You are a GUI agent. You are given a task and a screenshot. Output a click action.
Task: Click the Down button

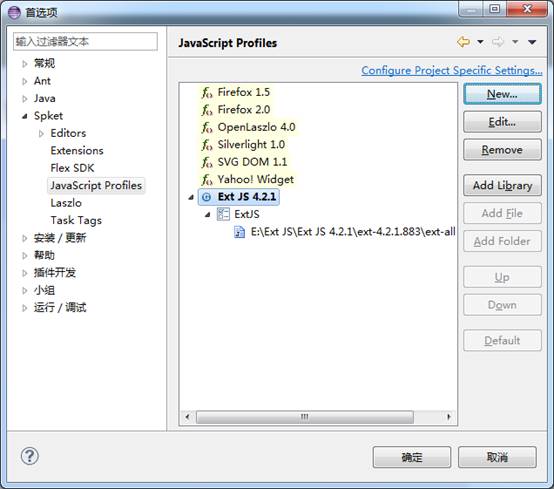(x=502, y=305)
